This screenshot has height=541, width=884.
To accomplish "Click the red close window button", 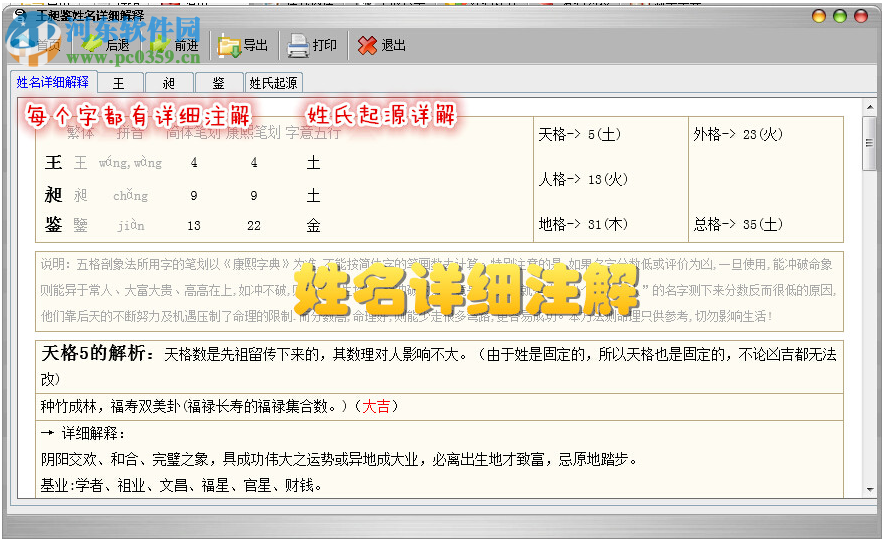I will point(861,16).
